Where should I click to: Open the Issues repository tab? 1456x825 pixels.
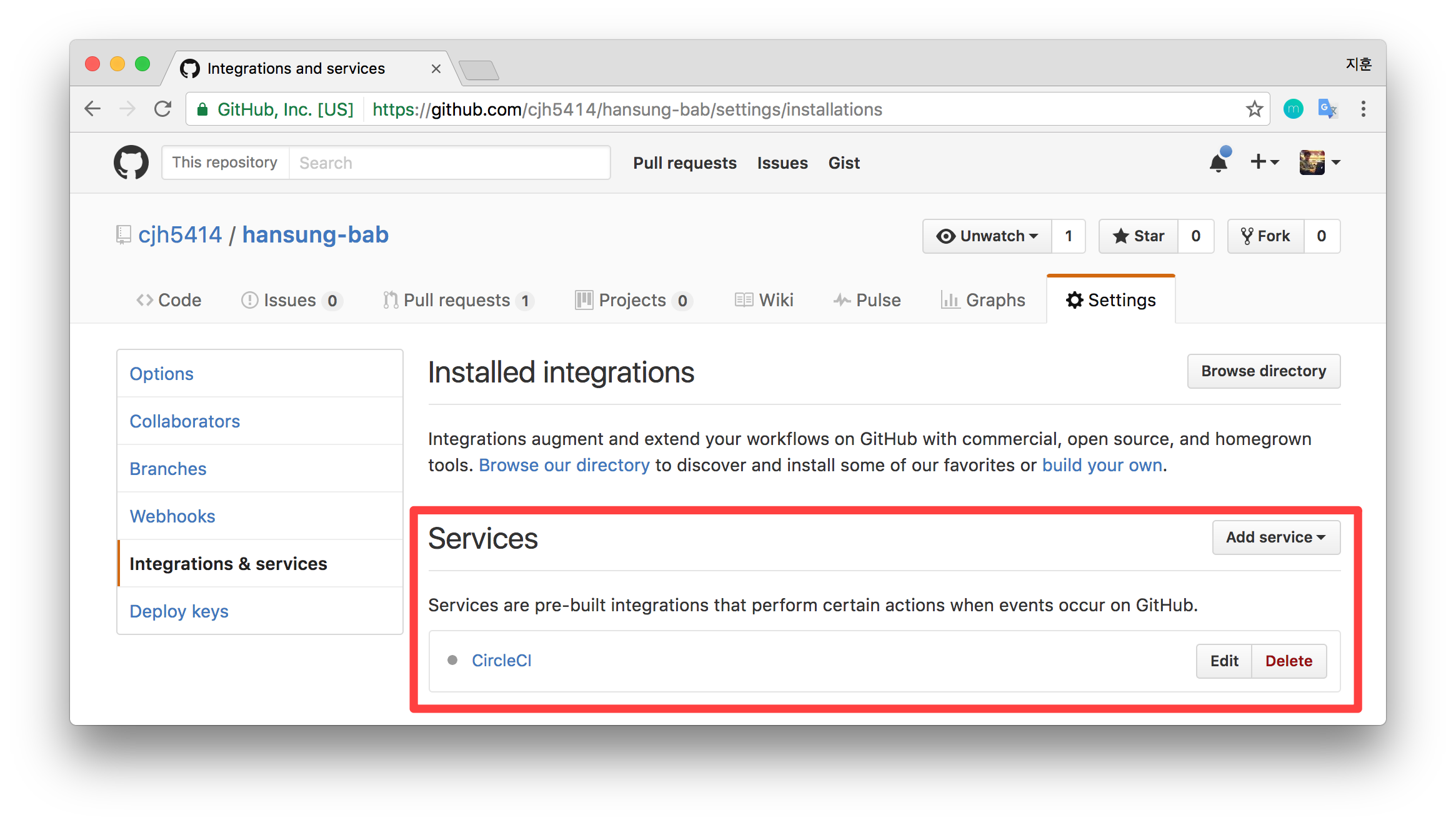click(x=291, y=301)
